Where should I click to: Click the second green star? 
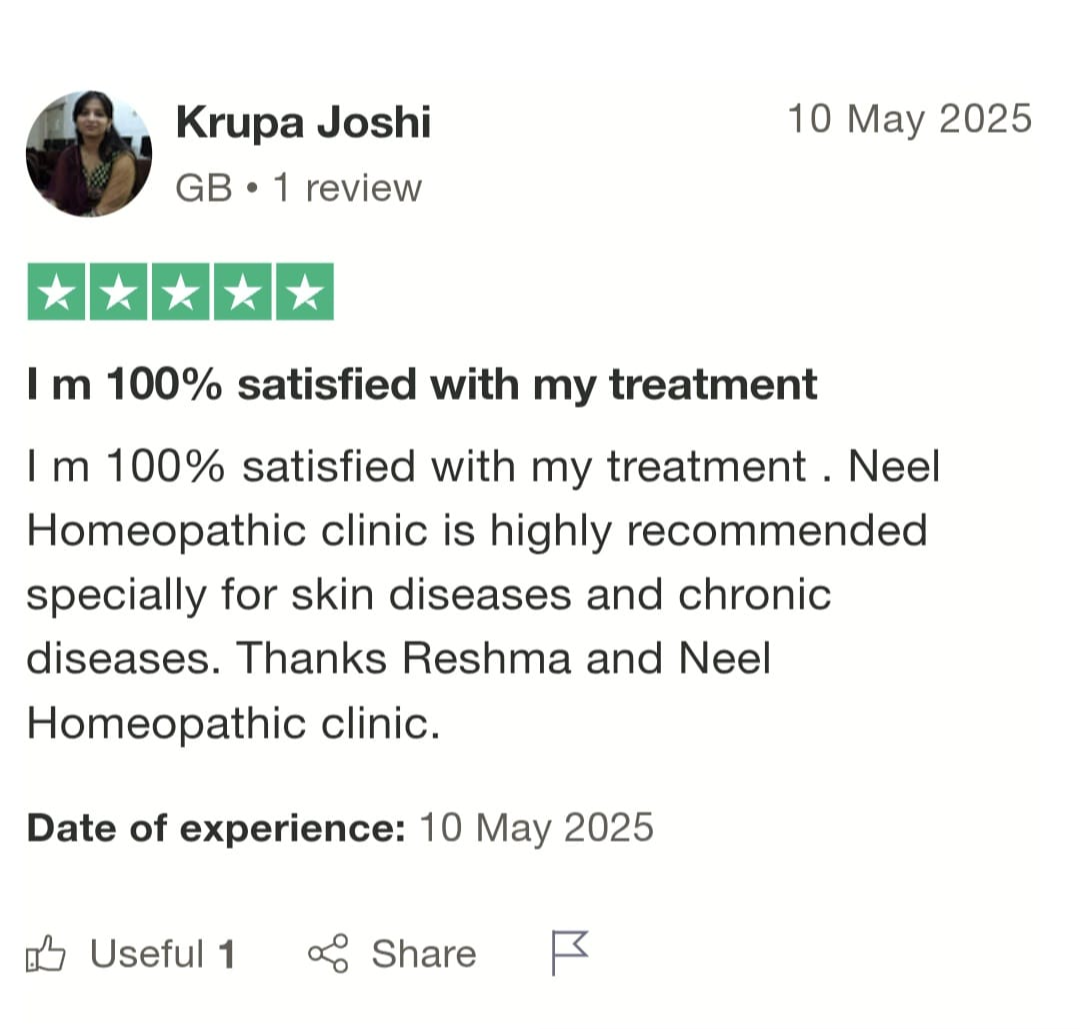pyautogui.click(x=119, y=292)
